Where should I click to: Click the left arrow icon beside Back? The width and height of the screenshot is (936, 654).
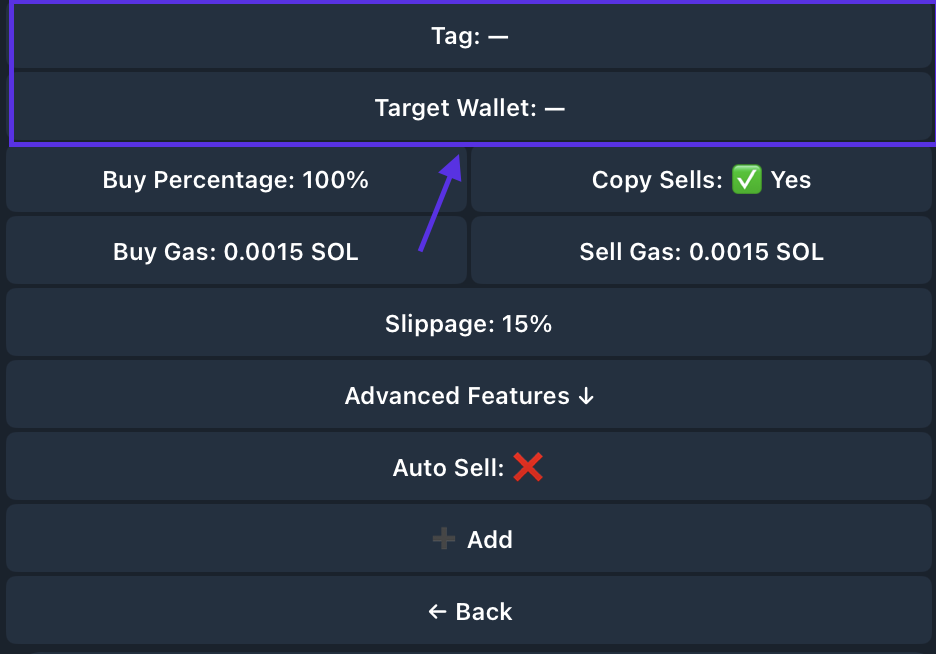point(437,612)
